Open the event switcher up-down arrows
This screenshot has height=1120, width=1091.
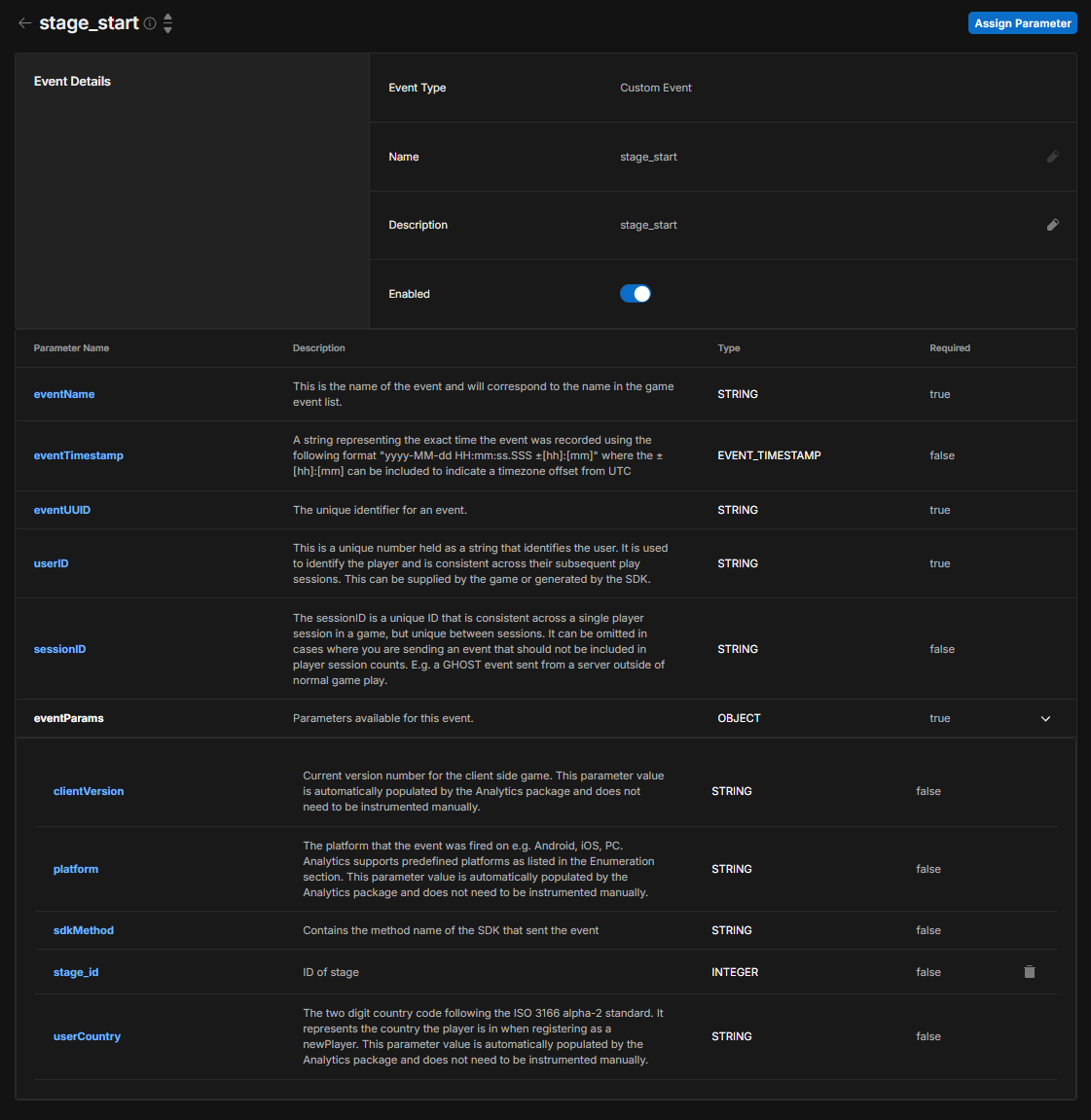167,23
